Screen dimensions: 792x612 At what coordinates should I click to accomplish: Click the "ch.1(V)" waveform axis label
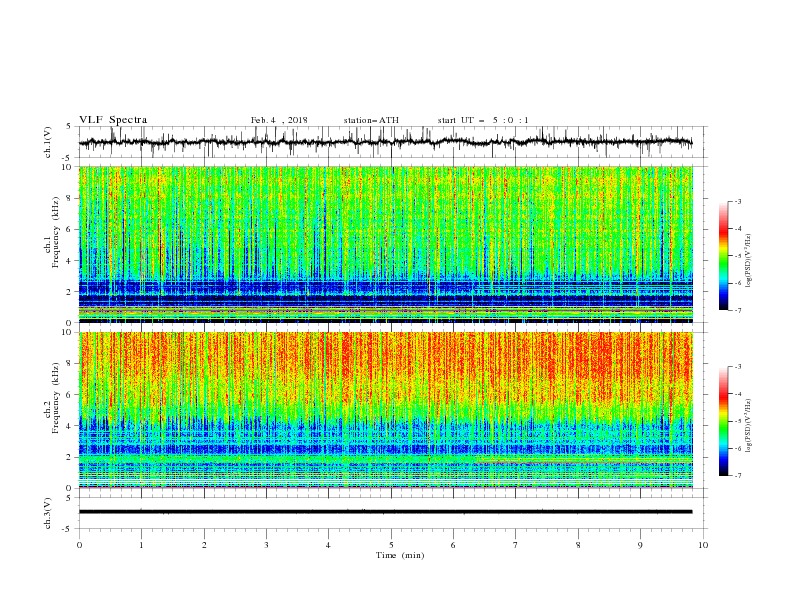pos(48,142)
